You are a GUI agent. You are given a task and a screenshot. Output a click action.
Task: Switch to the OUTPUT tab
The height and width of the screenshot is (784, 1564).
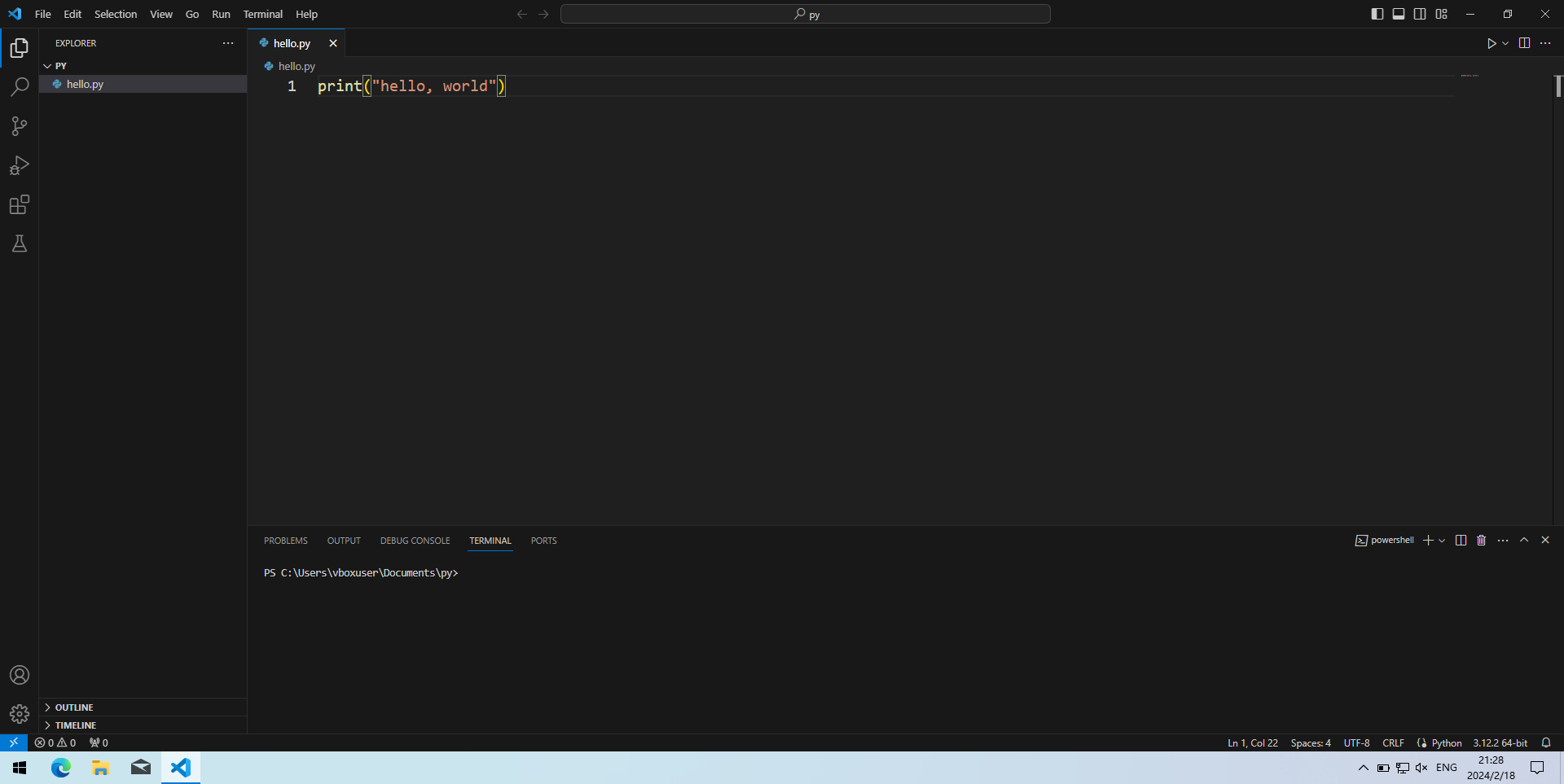[344, 541]
